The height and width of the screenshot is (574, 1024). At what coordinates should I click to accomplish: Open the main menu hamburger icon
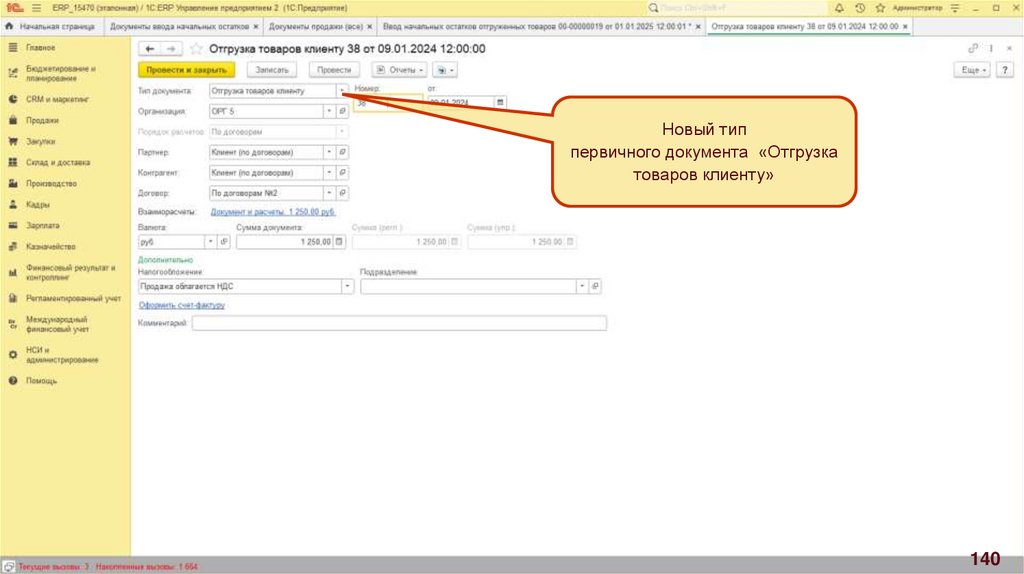pos(36,8)
